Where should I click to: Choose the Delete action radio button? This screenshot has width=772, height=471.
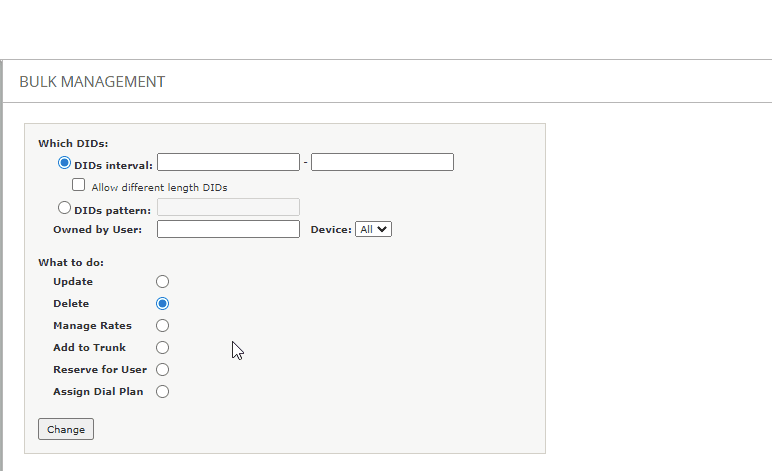tap(162, 304)
